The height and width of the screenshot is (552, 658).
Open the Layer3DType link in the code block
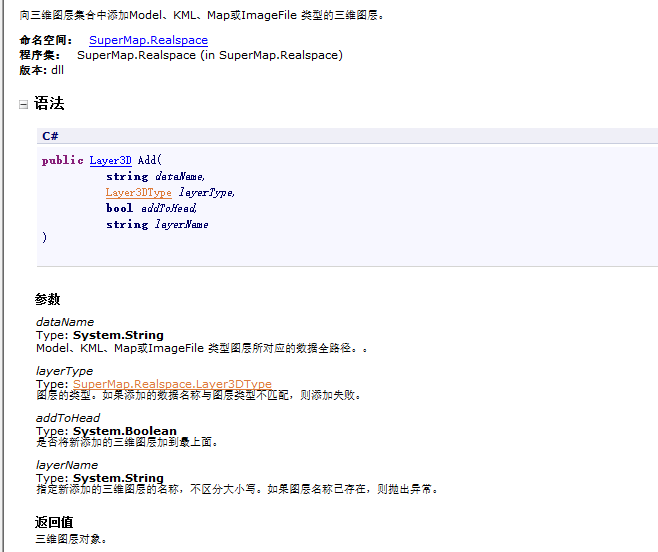coord(138,192)
